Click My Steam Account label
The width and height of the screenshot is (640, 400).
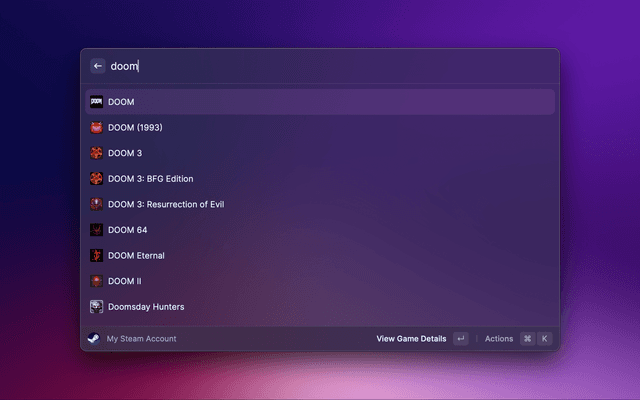pyautogui.click(x=141, y=339)
